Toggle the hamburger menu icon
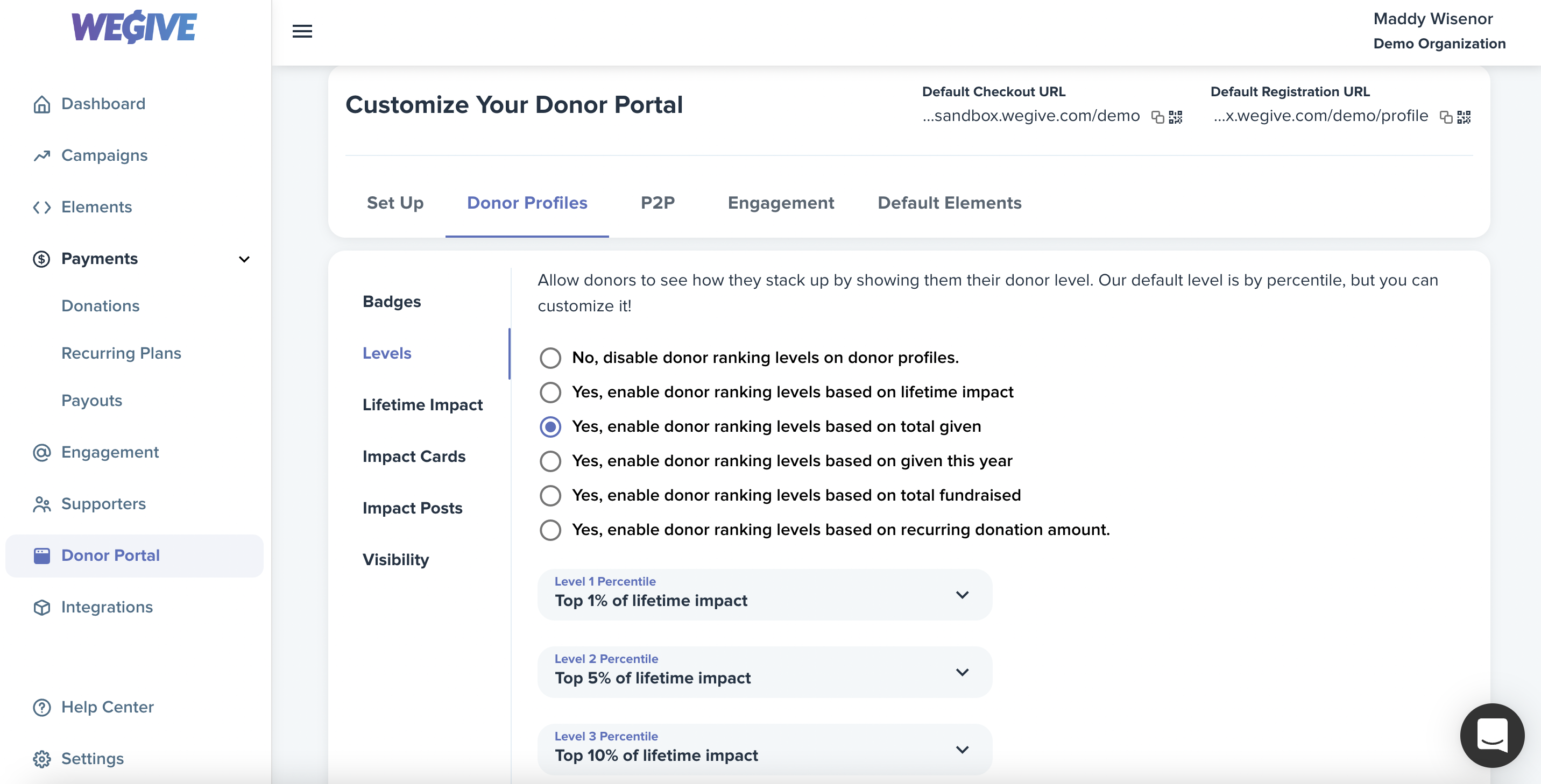The height and width of the screenshot is (784, 1541). click(x=302, y=31)
